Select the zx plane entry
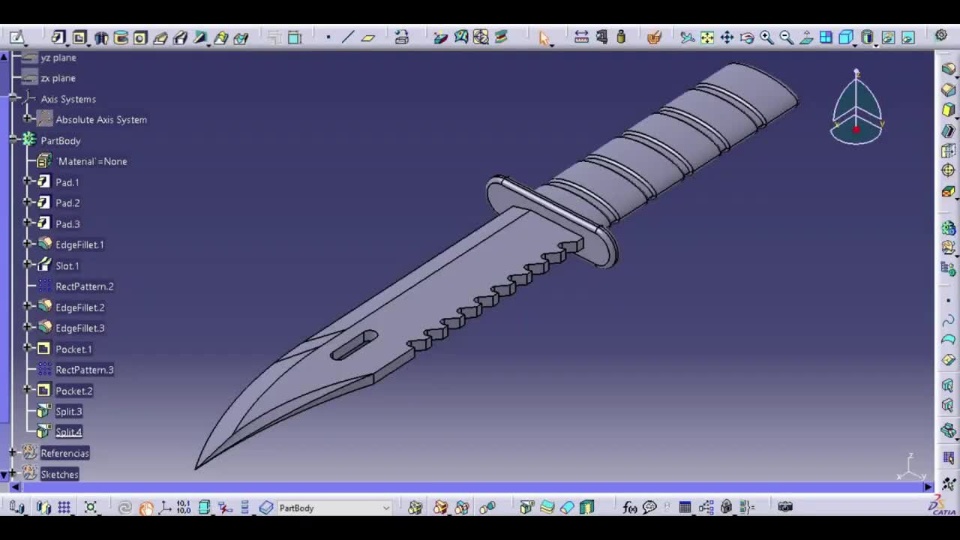Image resolution: width=960 pixels, height=540 pixels. [58, 78]
